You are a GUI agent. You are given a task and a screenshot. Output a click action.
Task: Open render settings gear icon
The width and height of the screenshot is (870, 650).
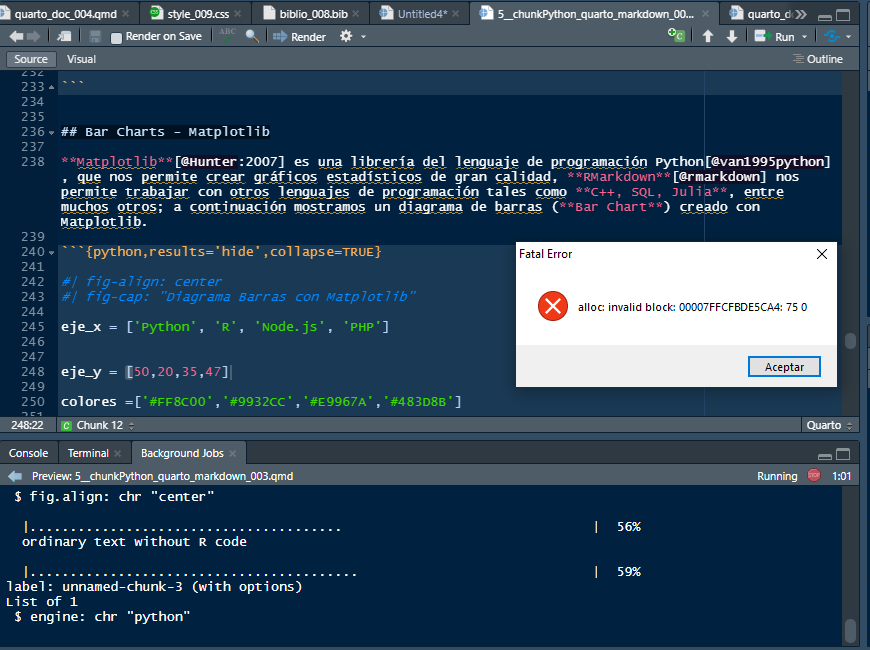[346, 37]
